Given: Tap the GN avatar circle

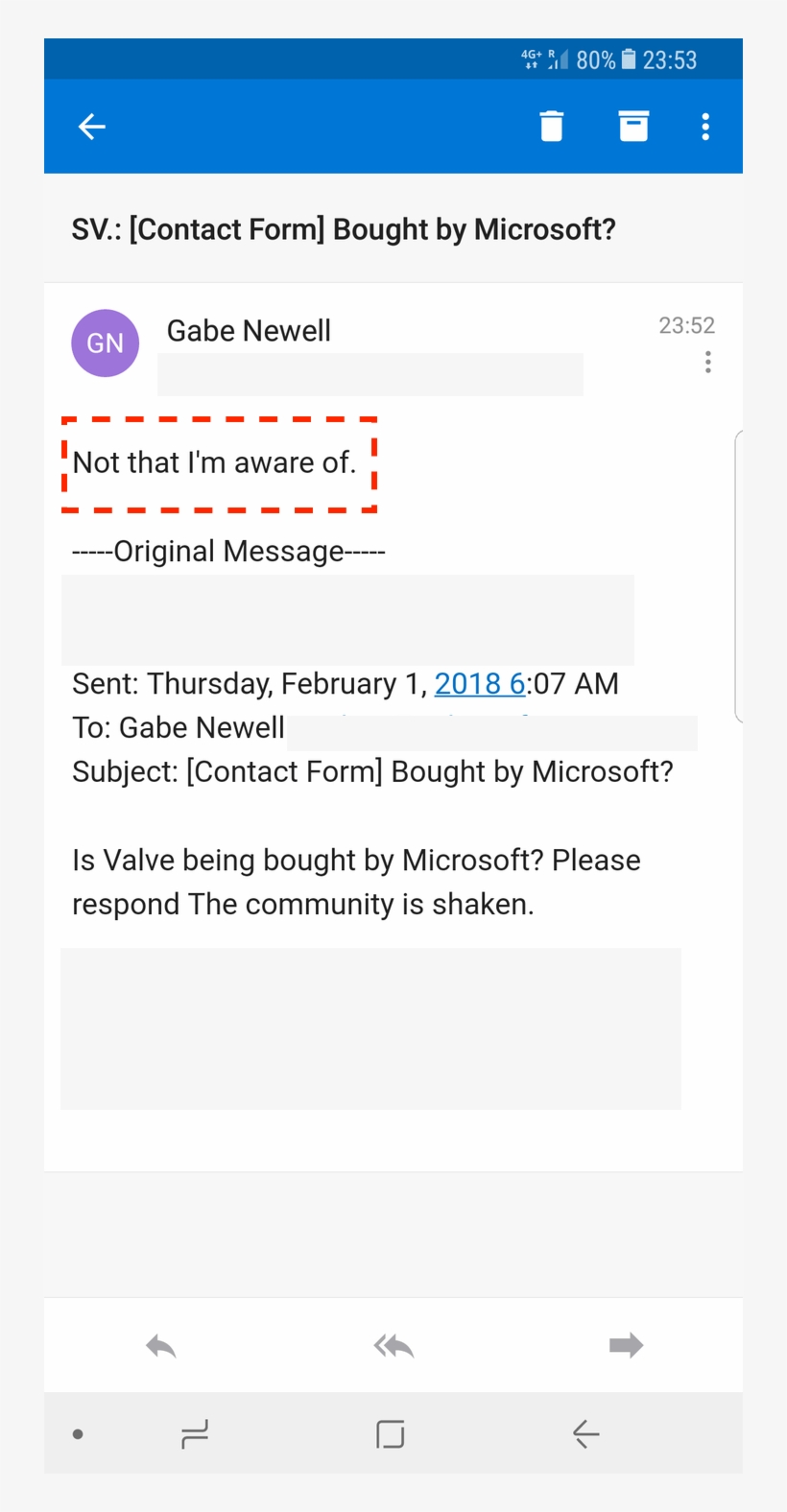Looking at the screenshot, I should pyautogui.click(x=105, y=343).
